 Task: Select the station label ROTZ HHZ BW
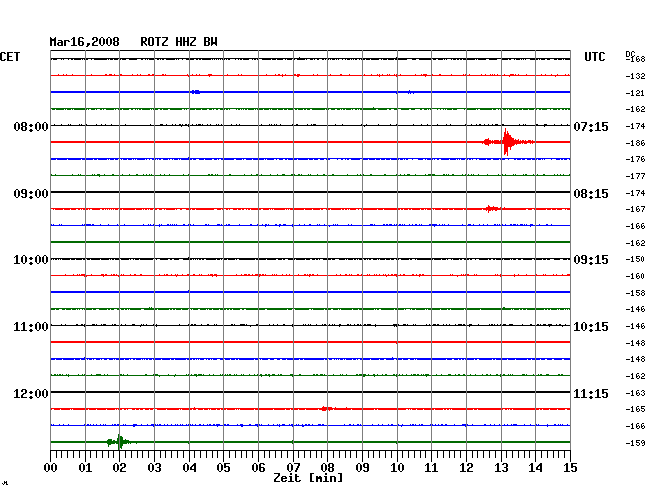pyautogui.click(x=179, y=42)
